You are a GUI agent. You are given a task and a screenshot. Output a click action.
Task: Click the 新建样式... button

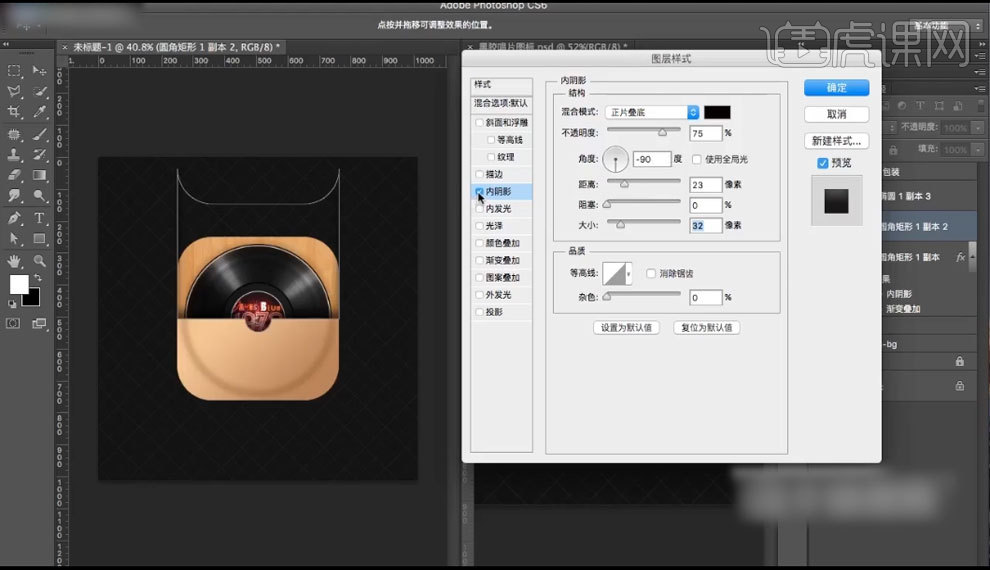pyautogui.click(x=837, y=141)
